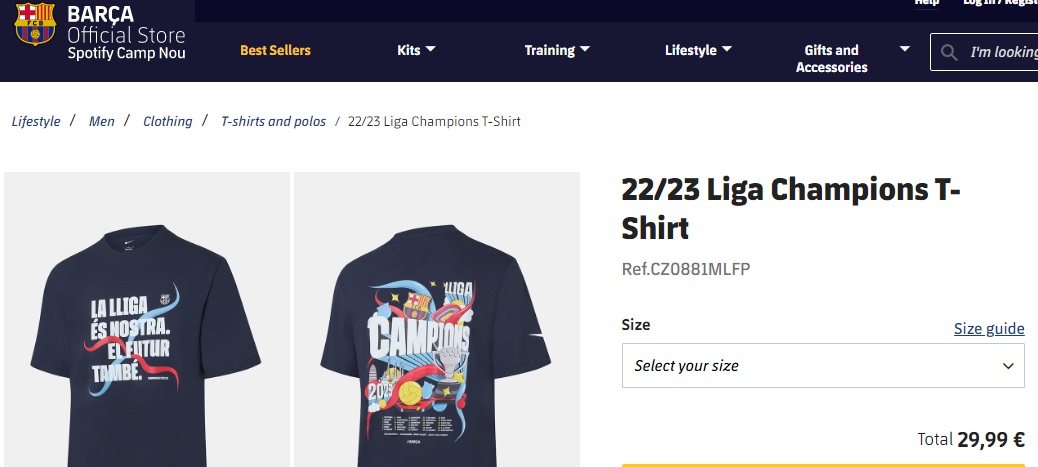Expand the Gifts and Accessories arrow

tap(905, 49)
